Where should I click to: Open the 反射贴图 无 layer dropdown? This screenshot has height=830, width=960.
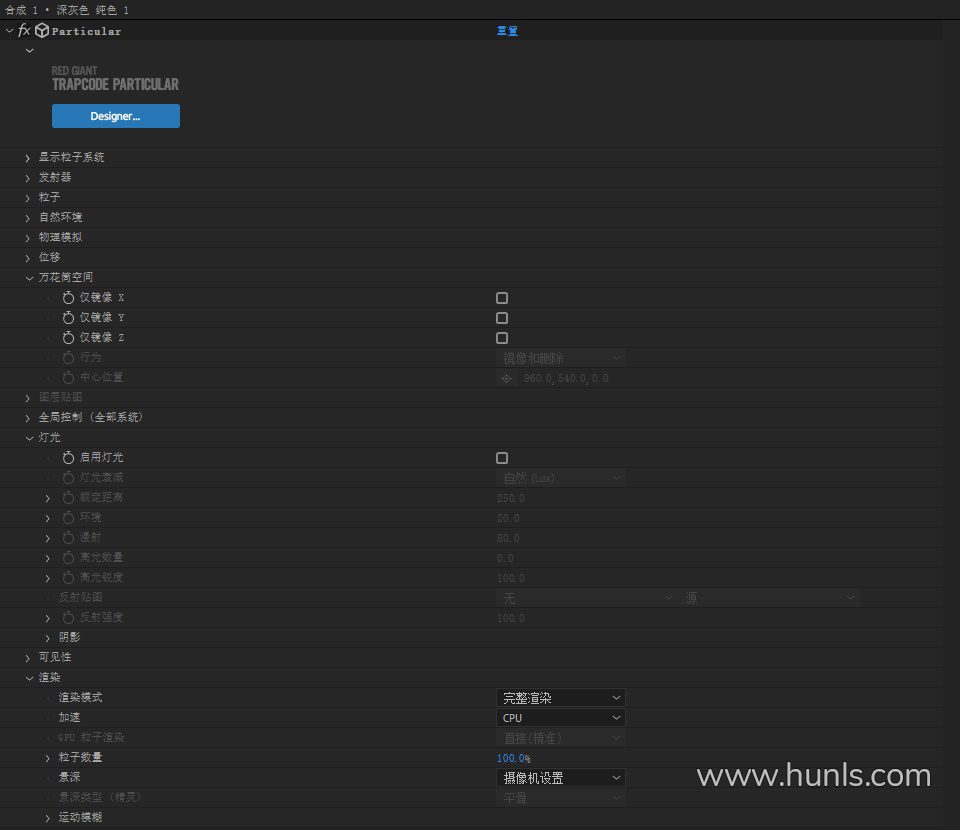[585, 598]
